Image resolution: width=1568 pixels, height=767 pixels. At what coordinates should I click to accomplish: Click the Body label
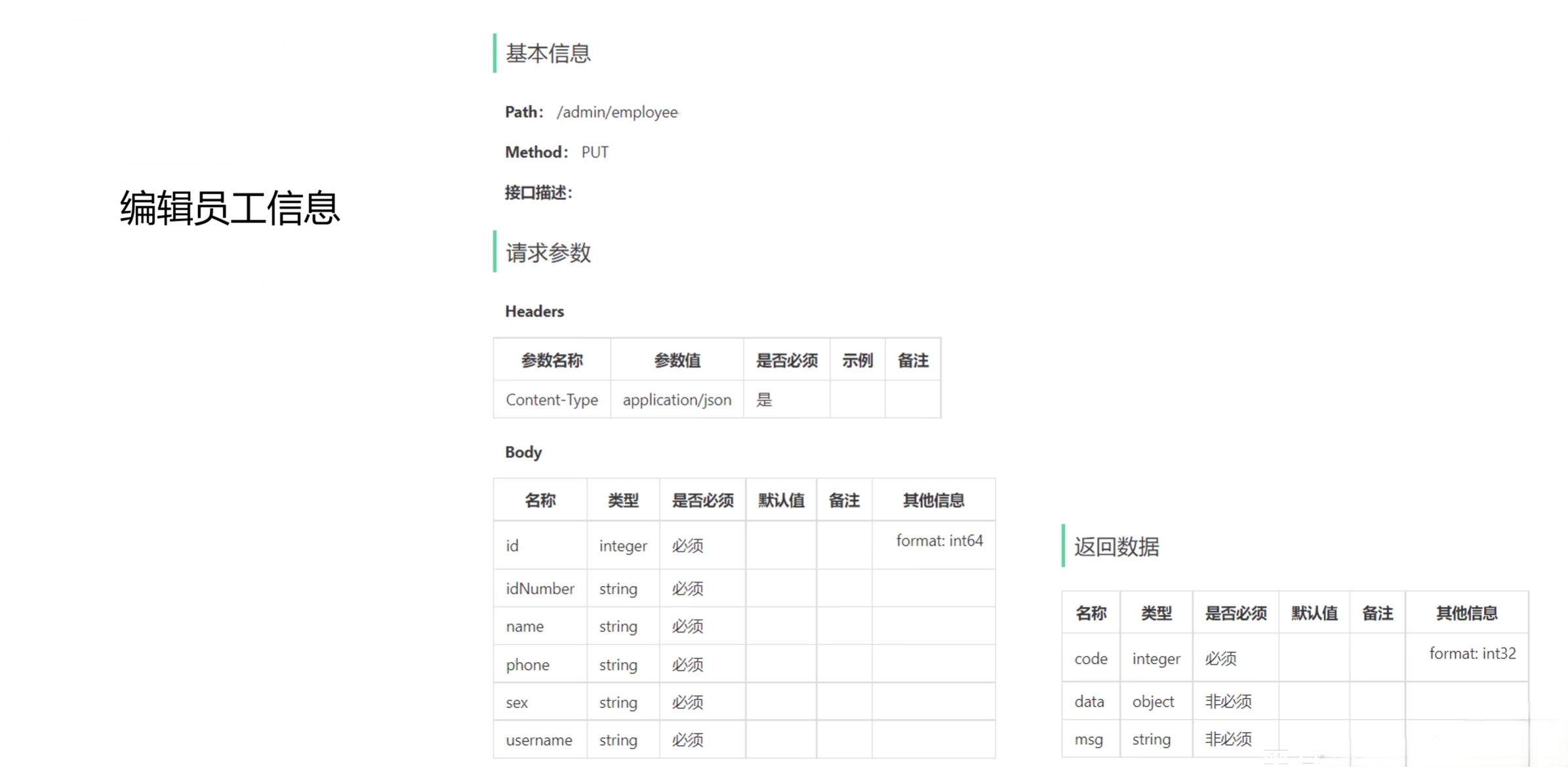(x=523, y=452)
